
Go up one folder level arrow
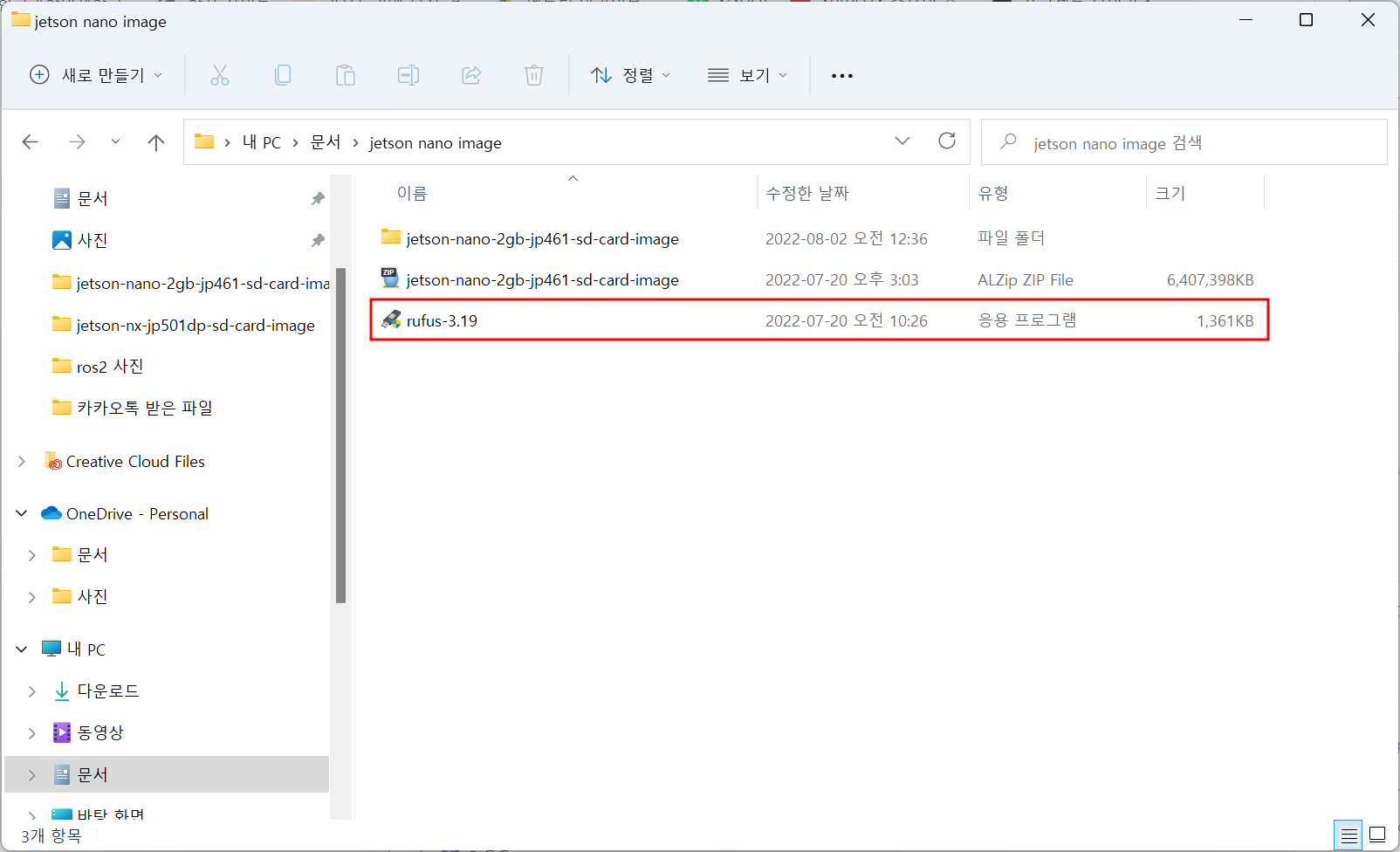156,141
